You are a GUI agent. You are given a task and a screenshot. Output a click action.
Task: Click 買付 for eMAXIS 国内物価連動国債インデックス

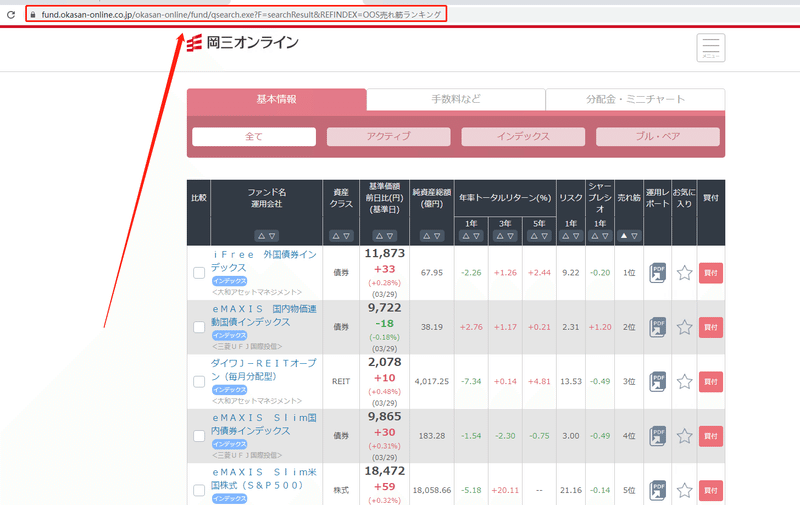click(711, 327)
